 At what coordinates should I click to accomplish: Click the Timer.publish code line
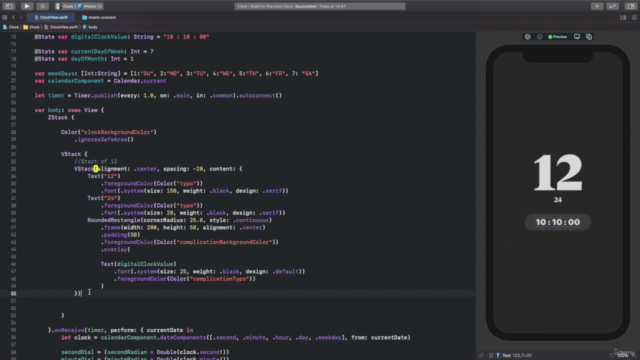click(158, 96)
